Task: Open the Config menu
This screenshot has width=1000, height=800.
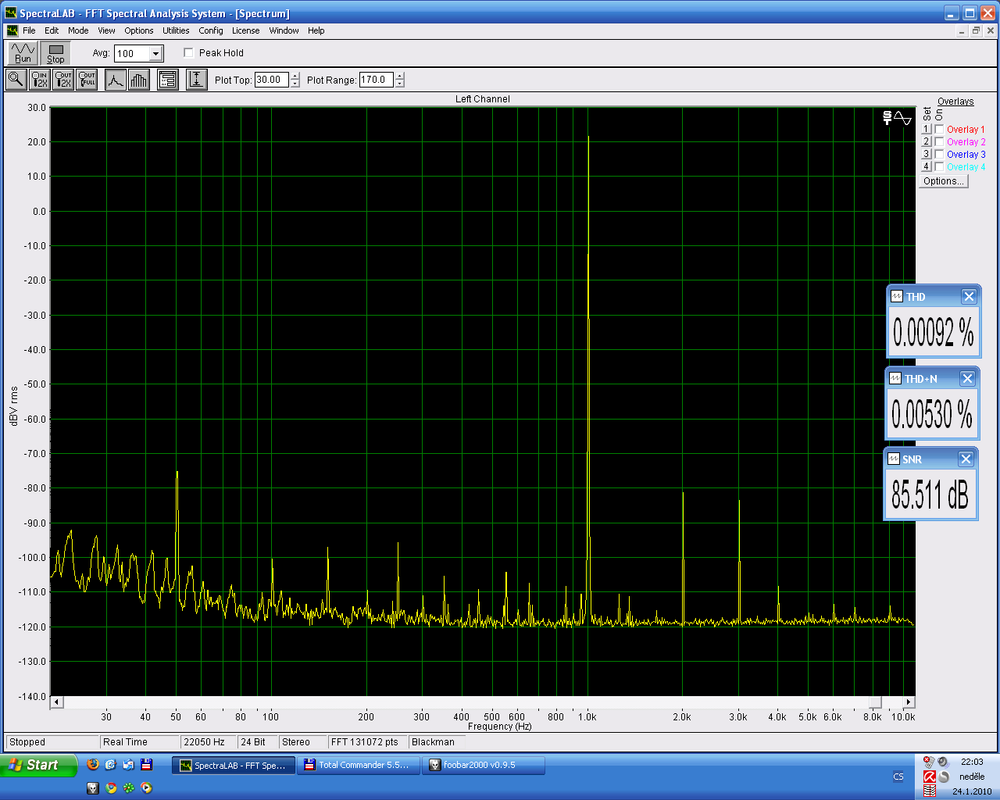Action: tap(211, 31)
